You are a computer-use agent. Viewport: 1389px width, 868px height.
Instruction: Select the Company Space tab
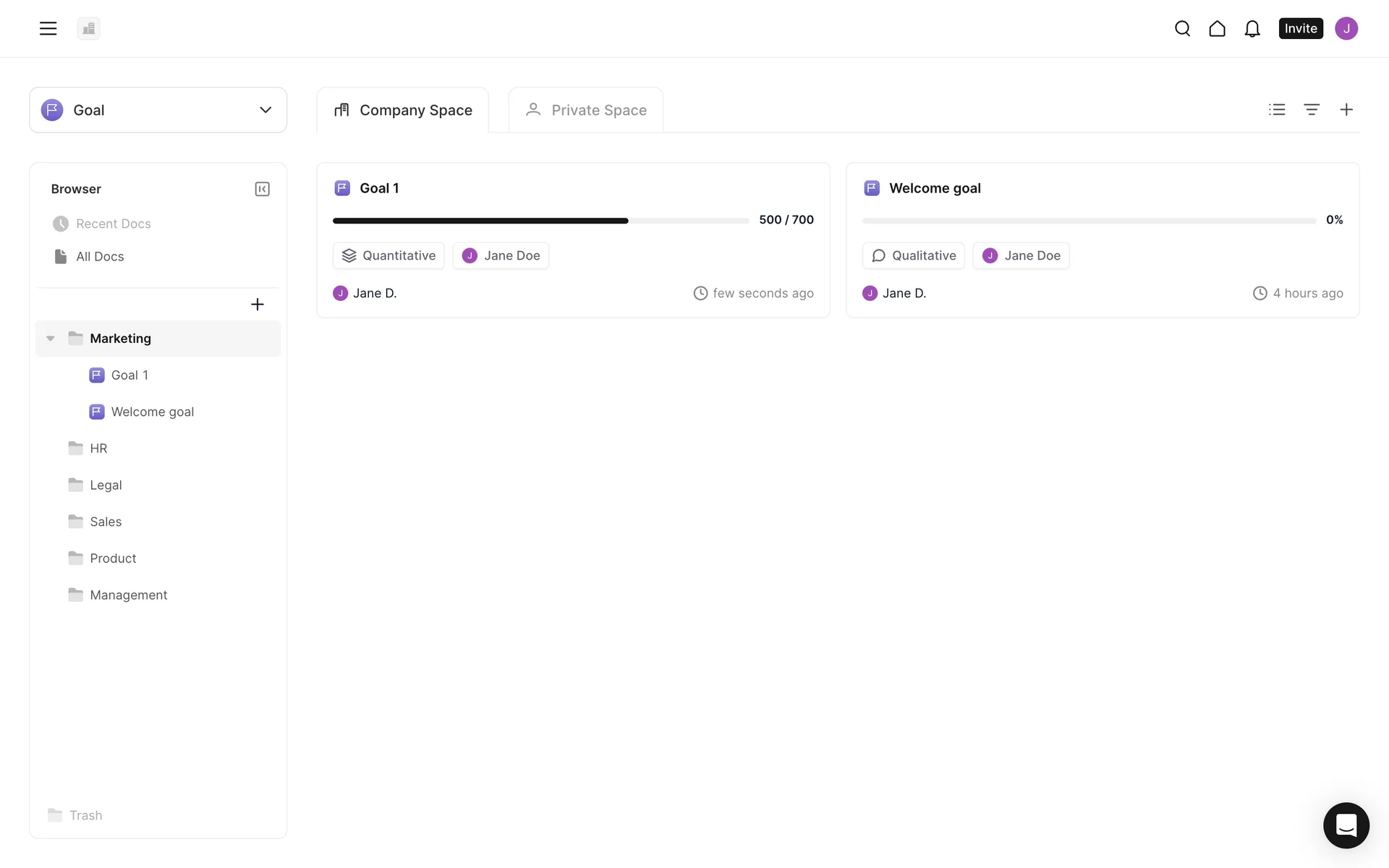(403, 110)
